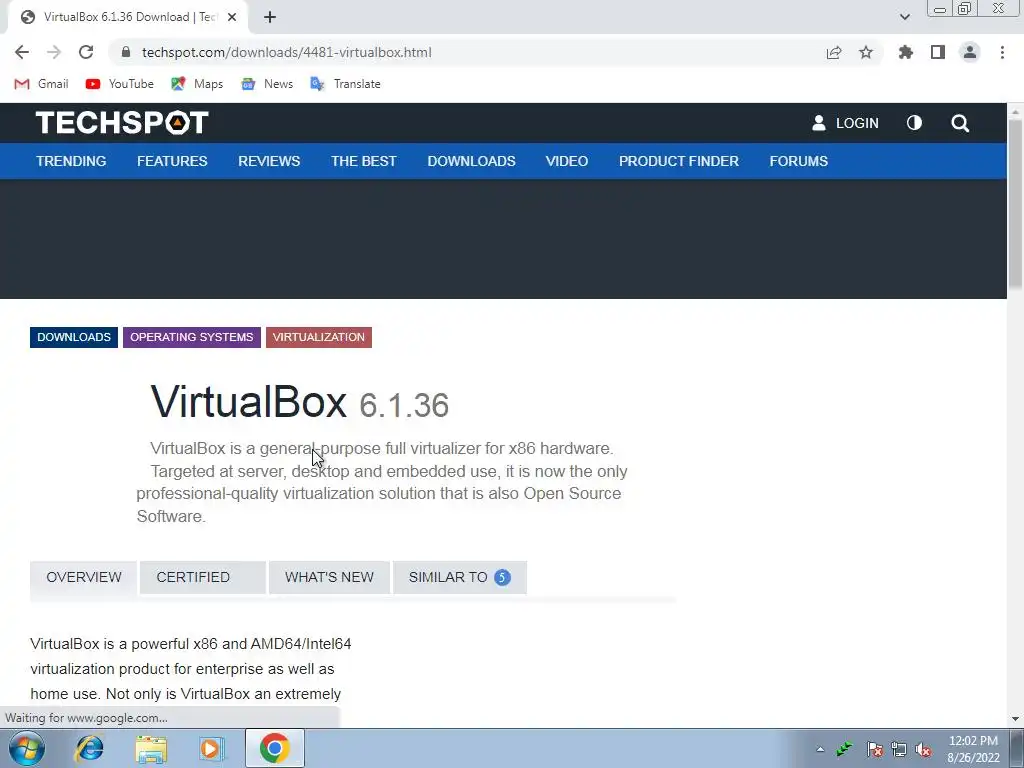The height and width of the screenshot is (768, 1024).
Task: Click the VIRTUALIZATION category tag
Action: tap(319, 337)
